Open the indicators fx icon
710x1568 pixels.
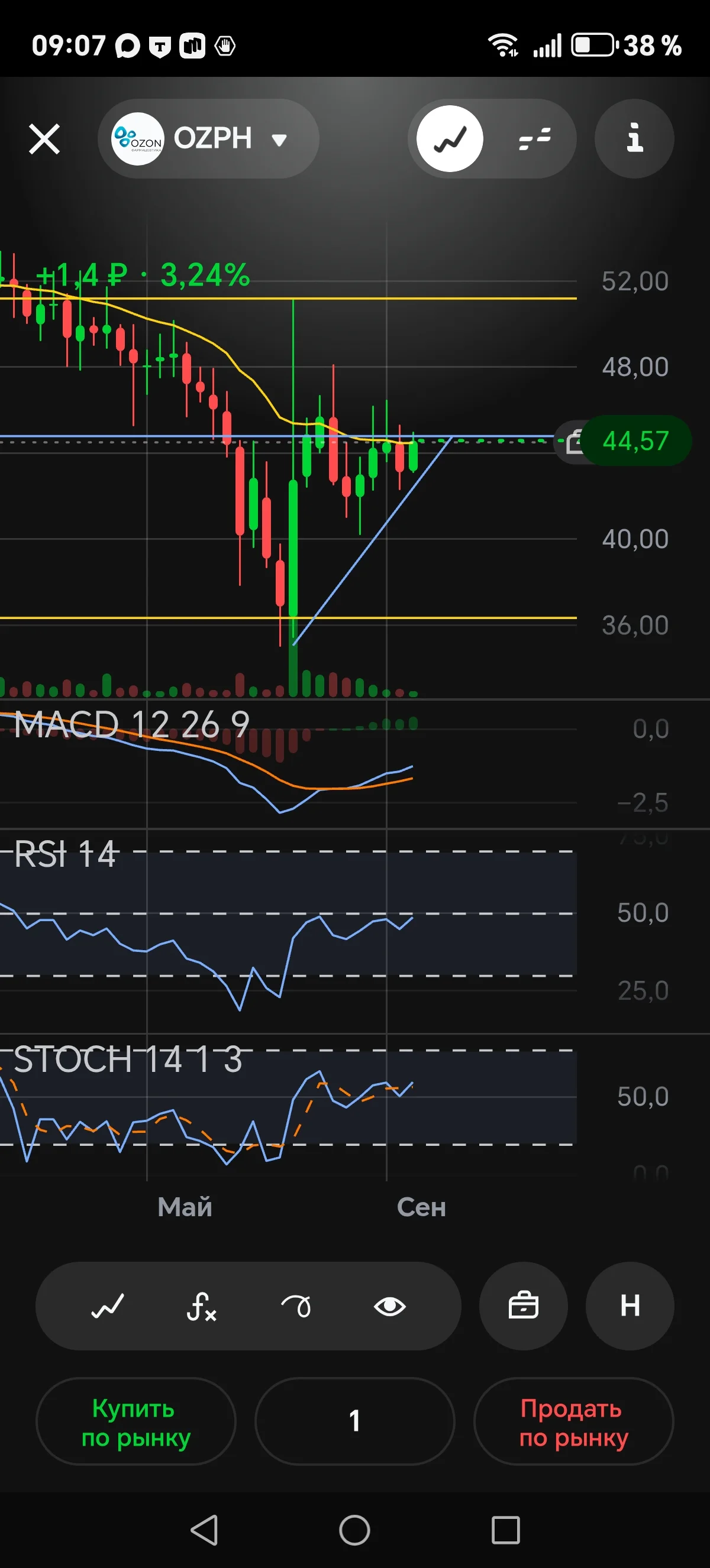coord(202,1306)
